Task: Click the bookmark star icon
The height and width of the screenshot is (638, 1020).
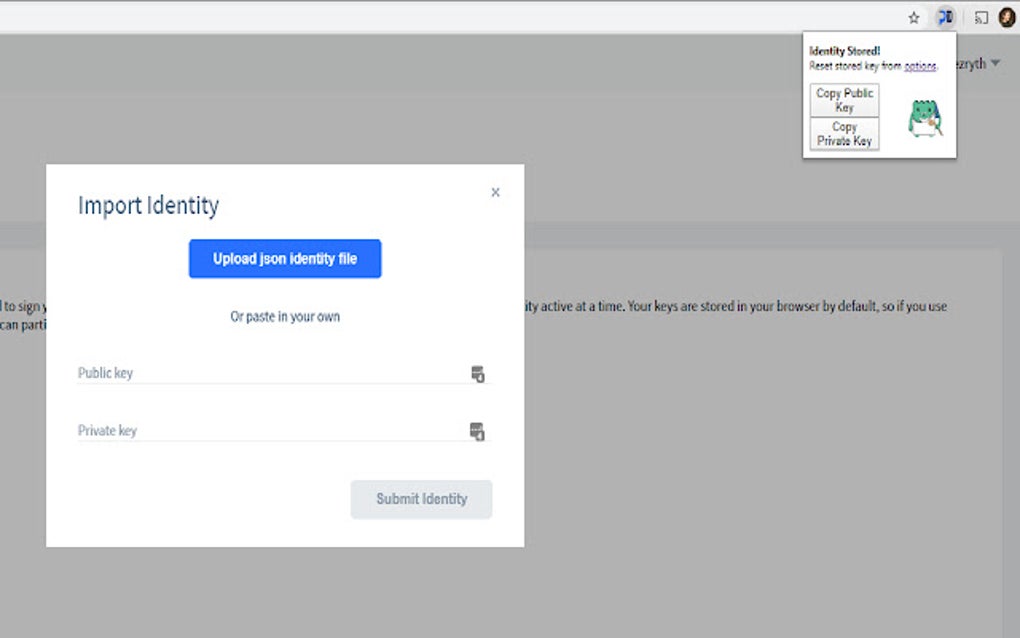Action: [x=913, y=17]
